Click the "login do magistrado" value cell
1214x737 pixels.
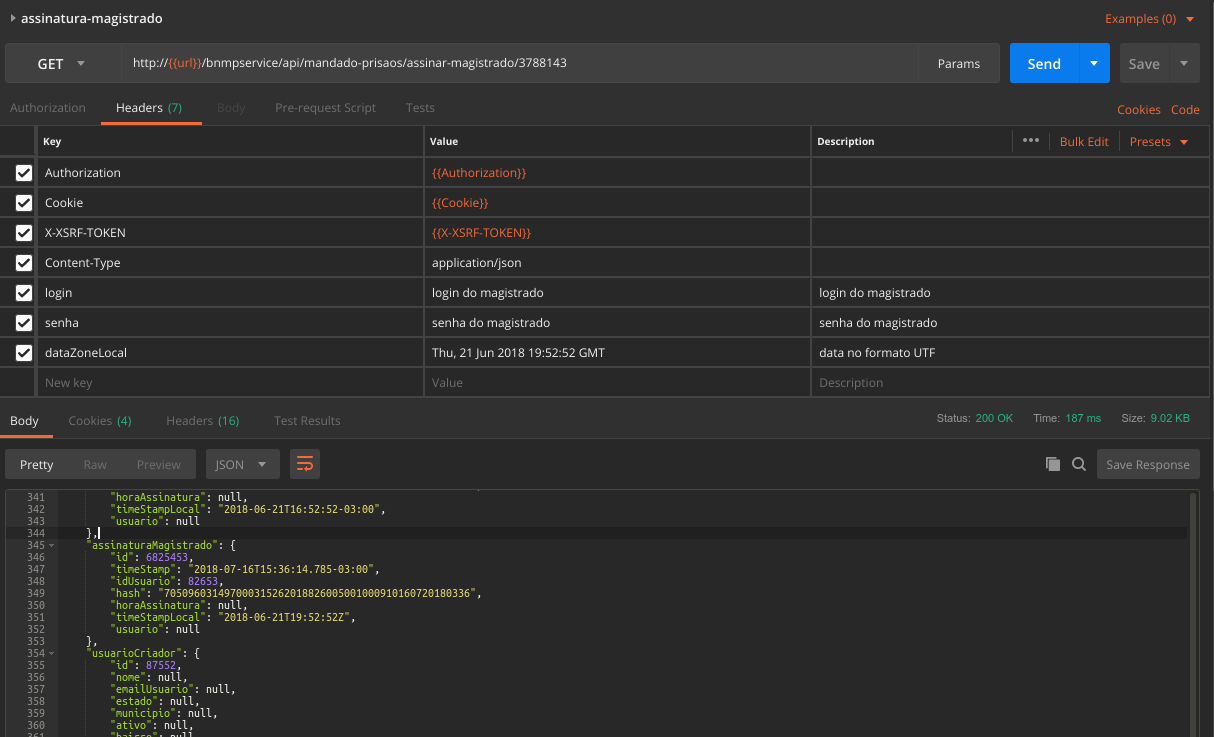point(617,293)
